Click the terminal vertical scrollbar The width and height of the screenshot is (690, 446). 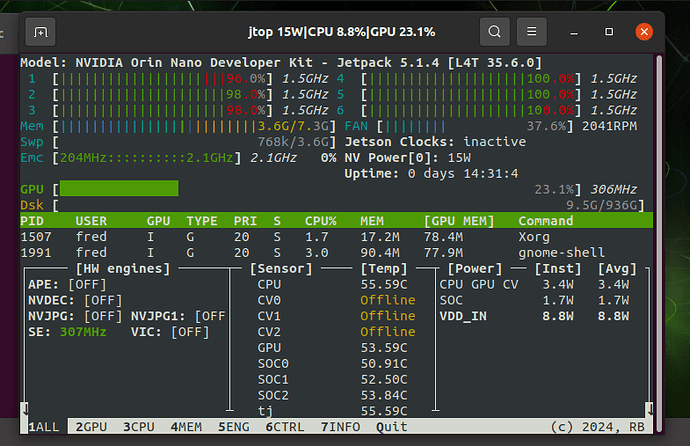(659, 243)
